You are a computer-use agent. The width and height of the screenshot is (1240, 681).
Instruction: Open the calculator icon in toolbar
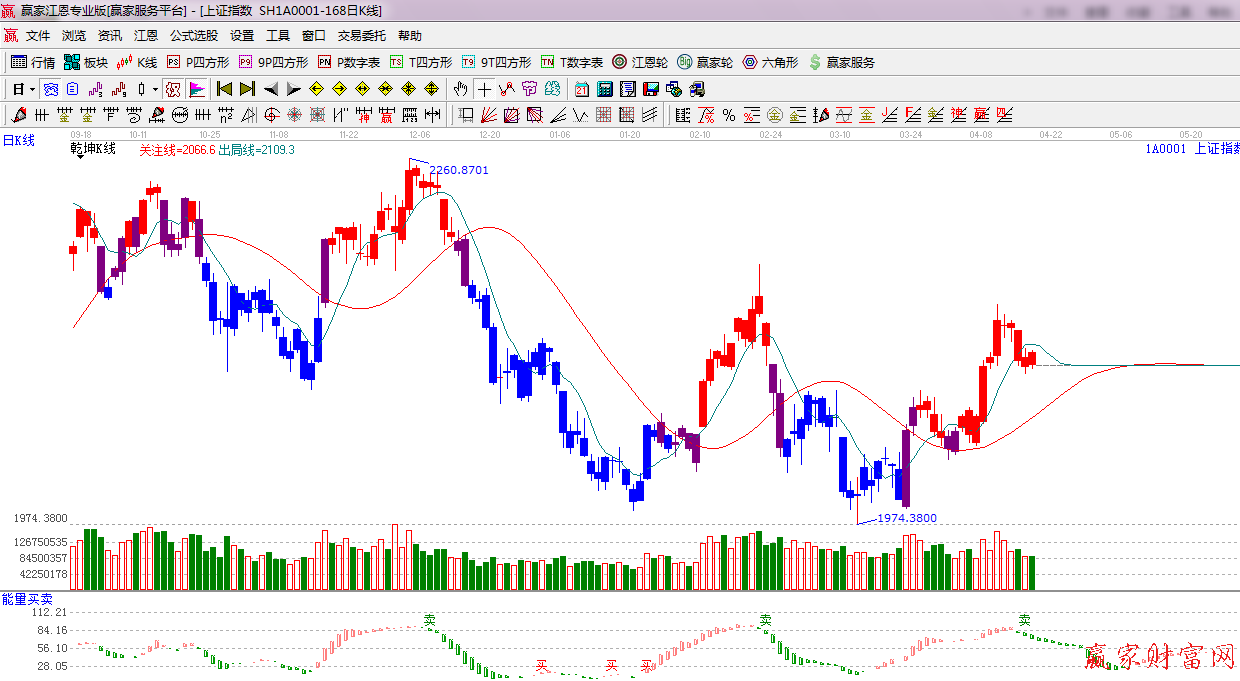604,89
